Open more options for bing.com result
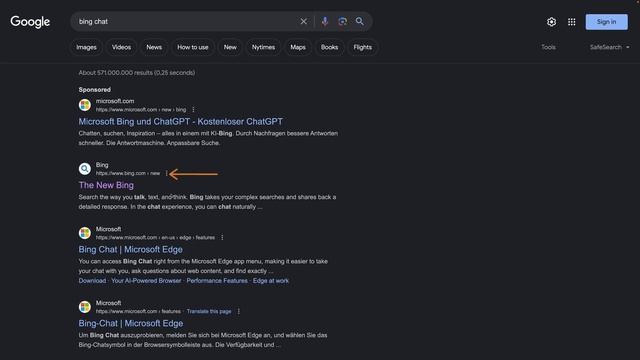This screenshot has width=640, height=360. coord(166,173)
